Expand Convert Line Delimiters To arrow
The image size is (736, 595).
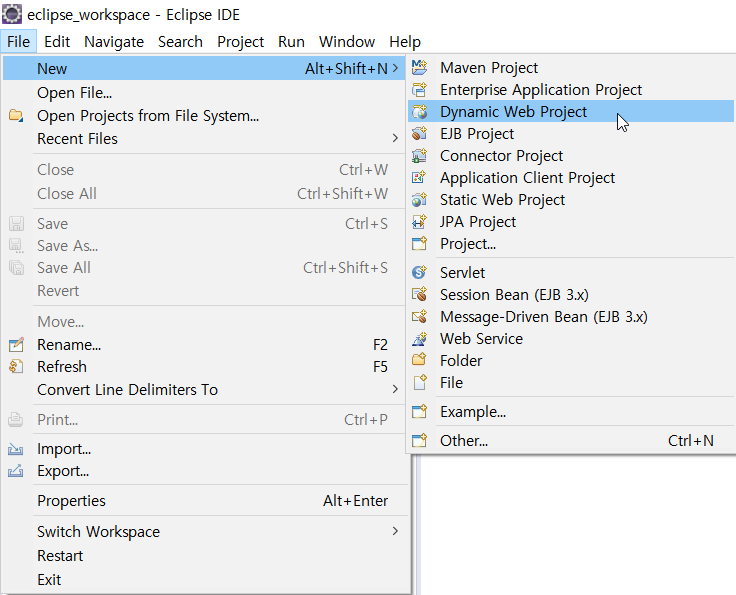[395, 389]
